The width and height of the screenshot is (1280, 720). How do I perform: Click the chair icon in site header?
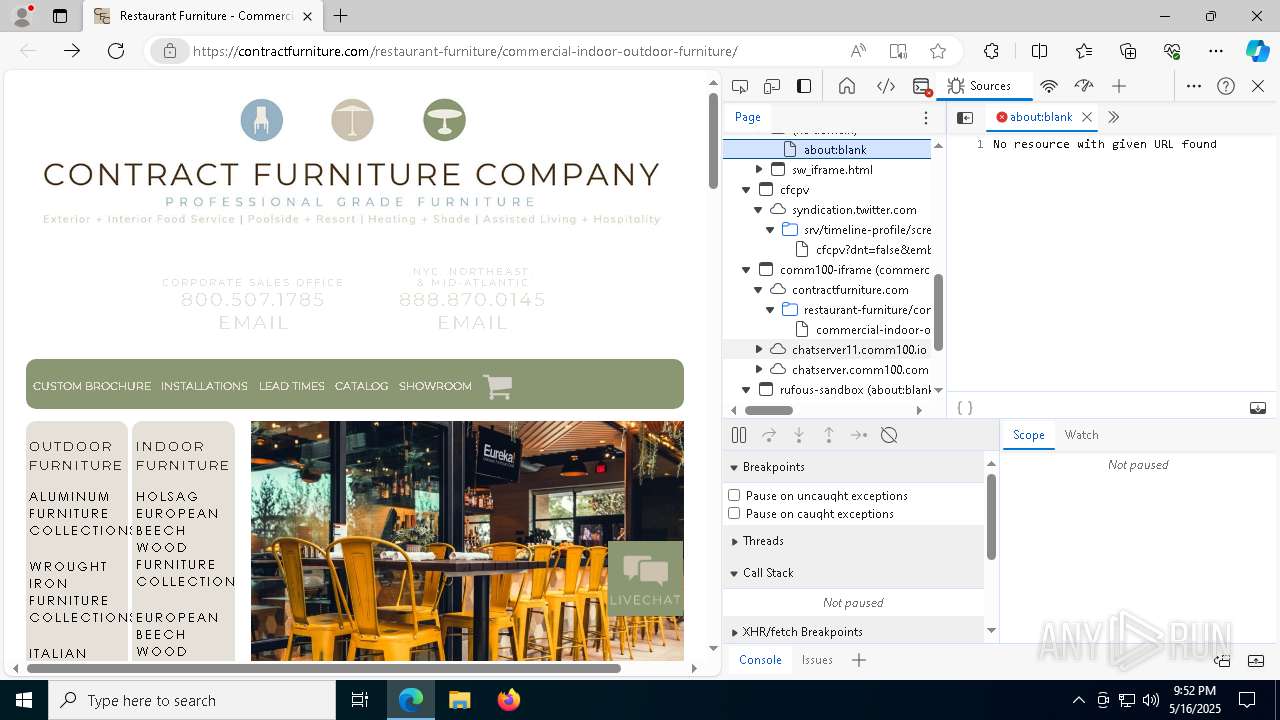(x=262, y=120)
